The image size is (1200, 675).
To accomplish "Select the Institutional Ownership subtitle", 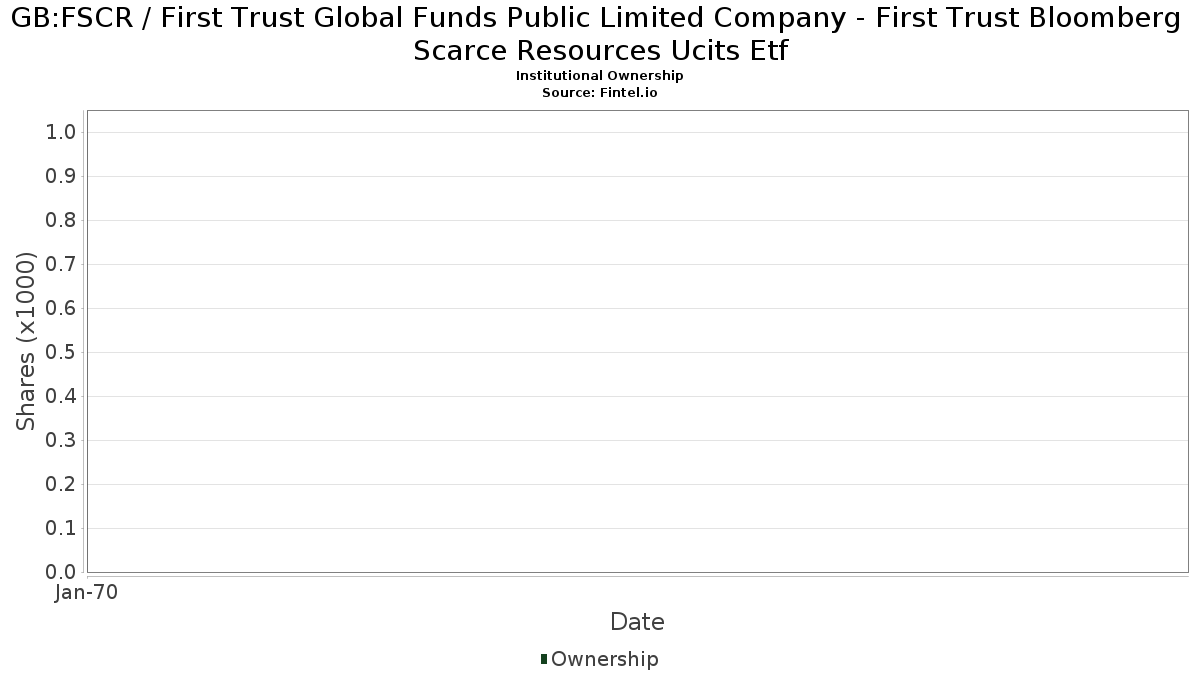I will tap(600, 76).
